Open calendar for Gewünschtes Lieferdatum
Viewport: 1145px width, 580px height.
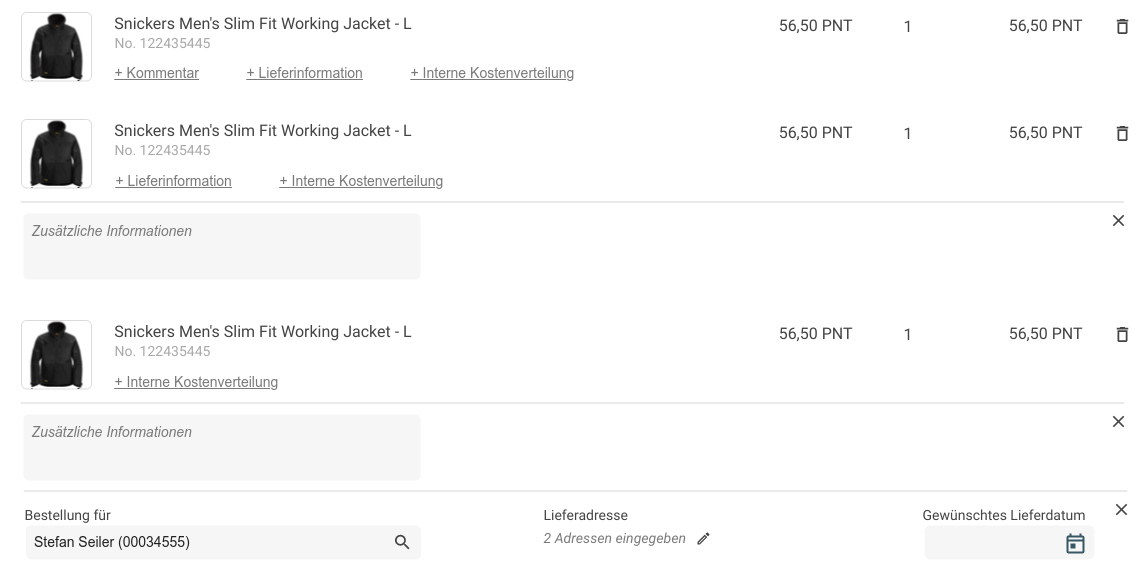click(x=1075, y=543)
